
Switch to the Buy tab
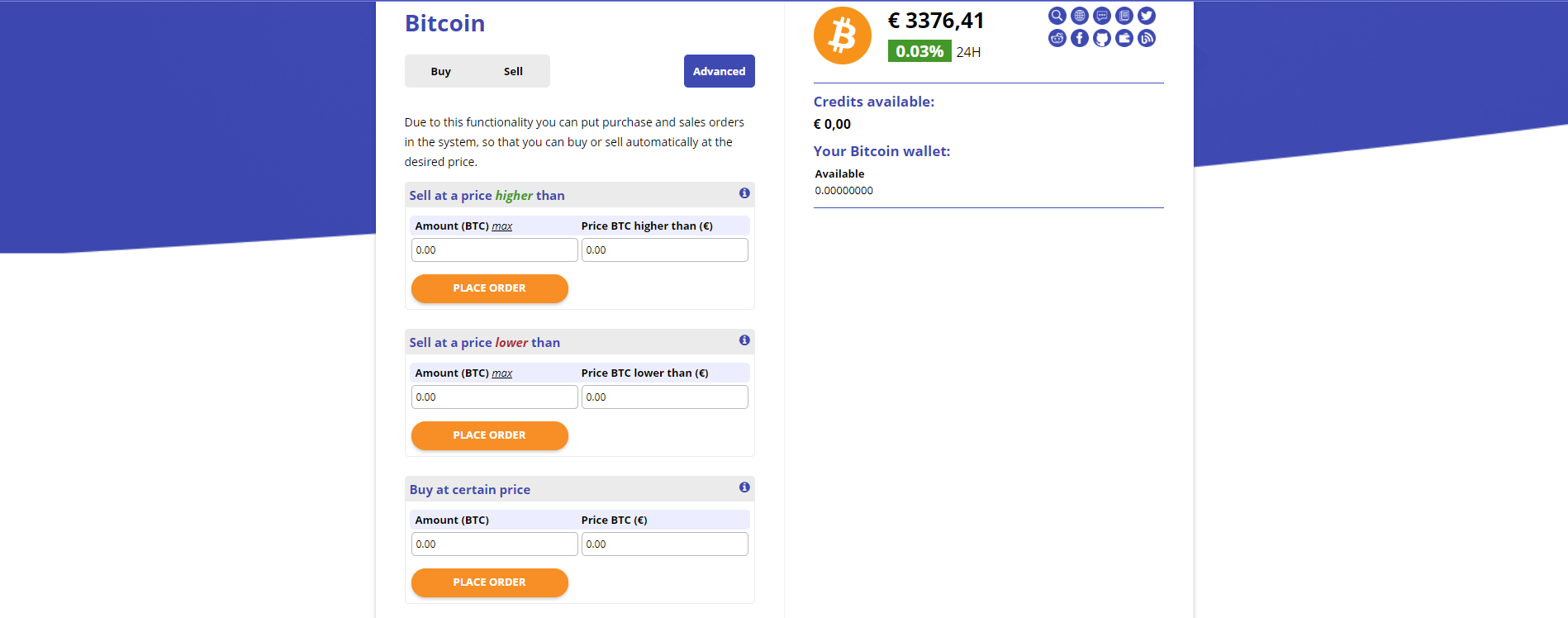(440, 71)
